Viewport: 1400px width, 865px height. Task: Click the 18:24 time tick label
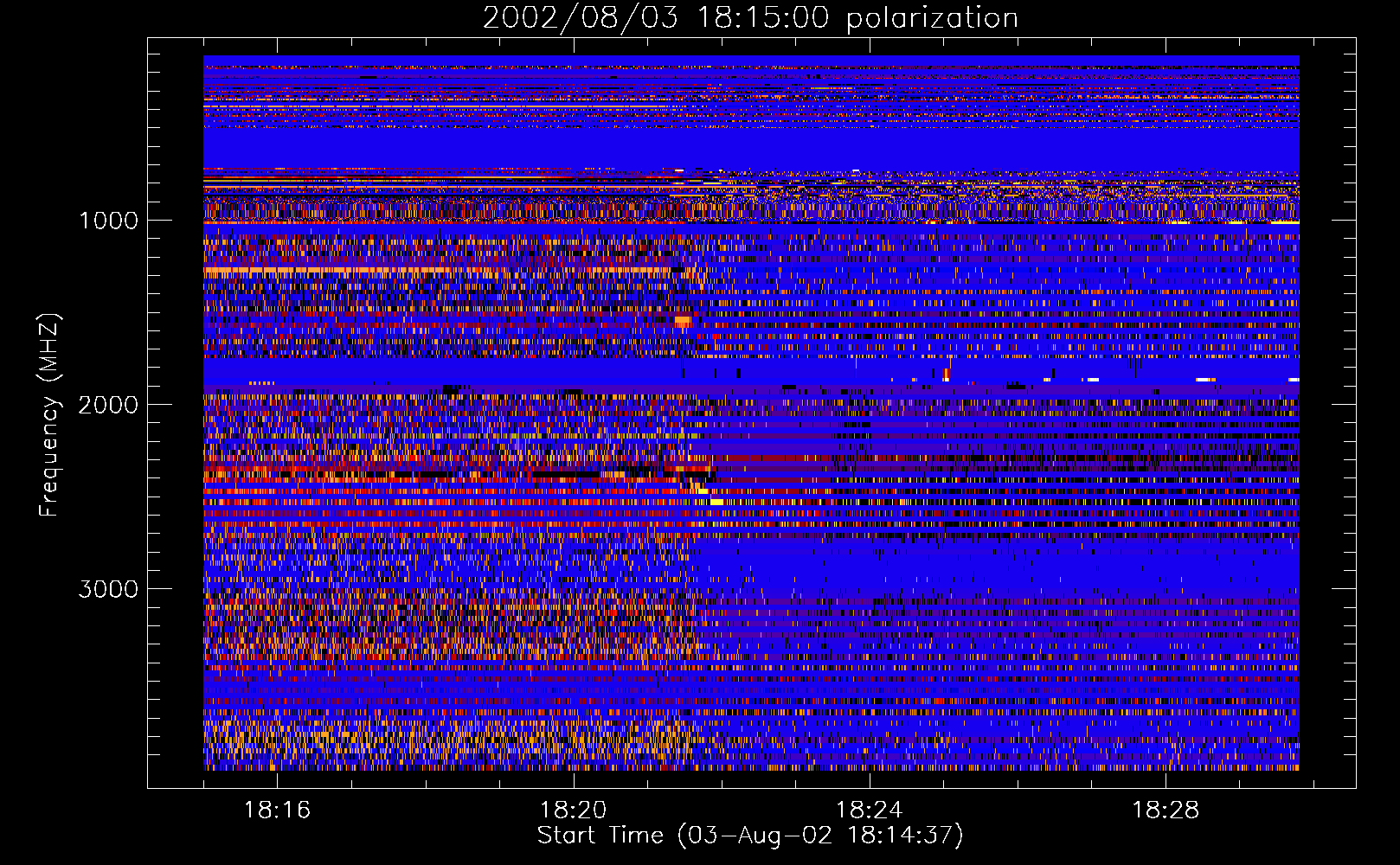pos(869,810)
